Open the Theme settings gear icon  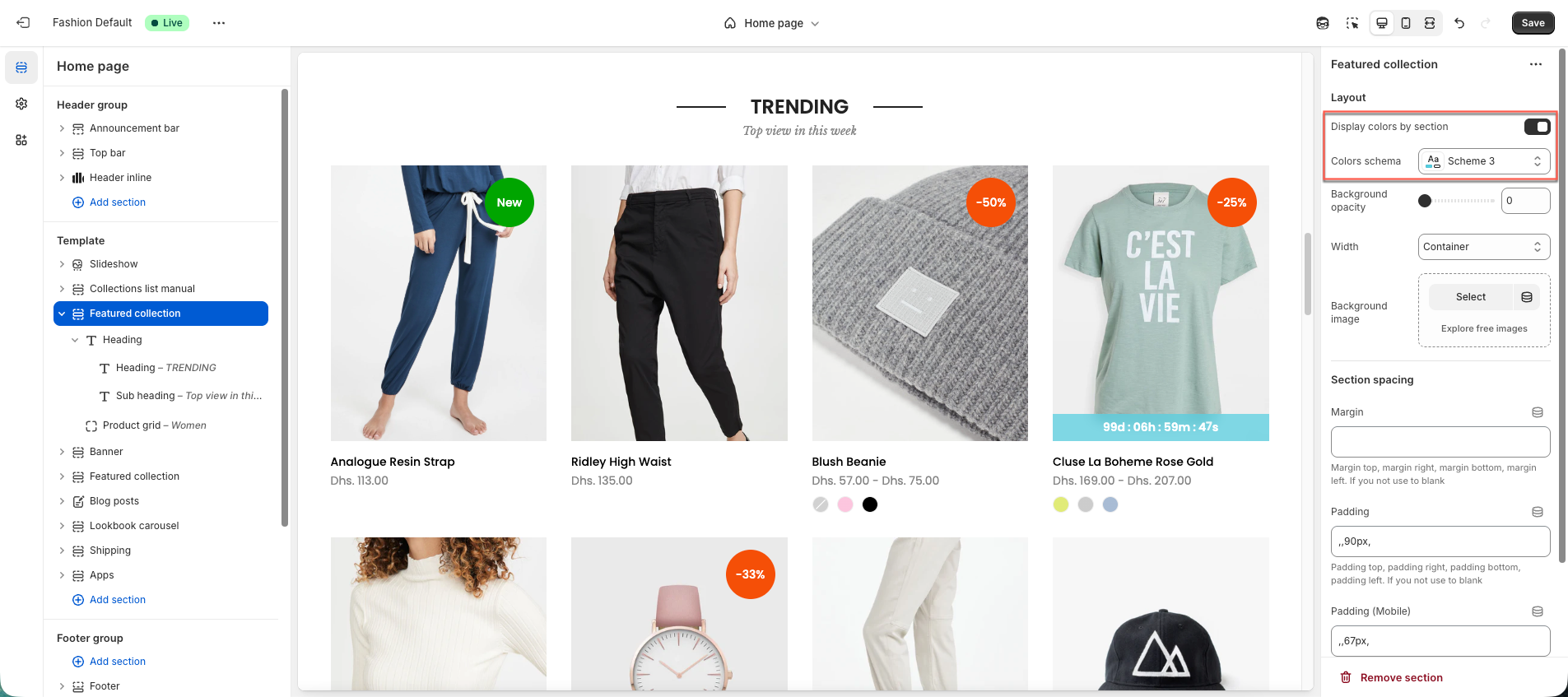[21, 104]
